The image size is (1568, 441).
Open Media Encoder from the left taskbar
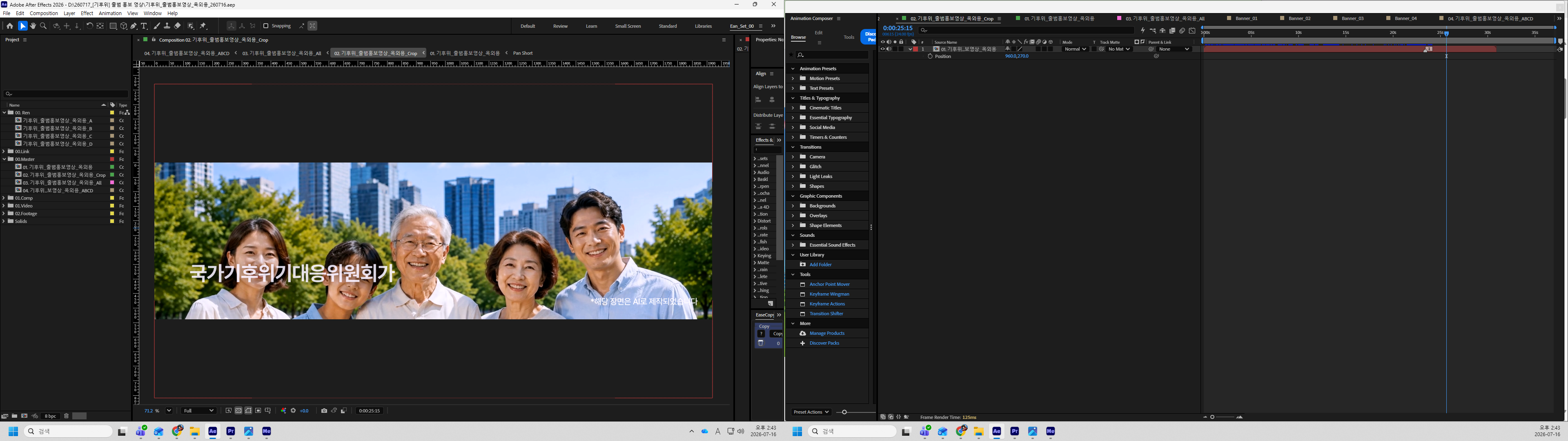tap(267, 431)
